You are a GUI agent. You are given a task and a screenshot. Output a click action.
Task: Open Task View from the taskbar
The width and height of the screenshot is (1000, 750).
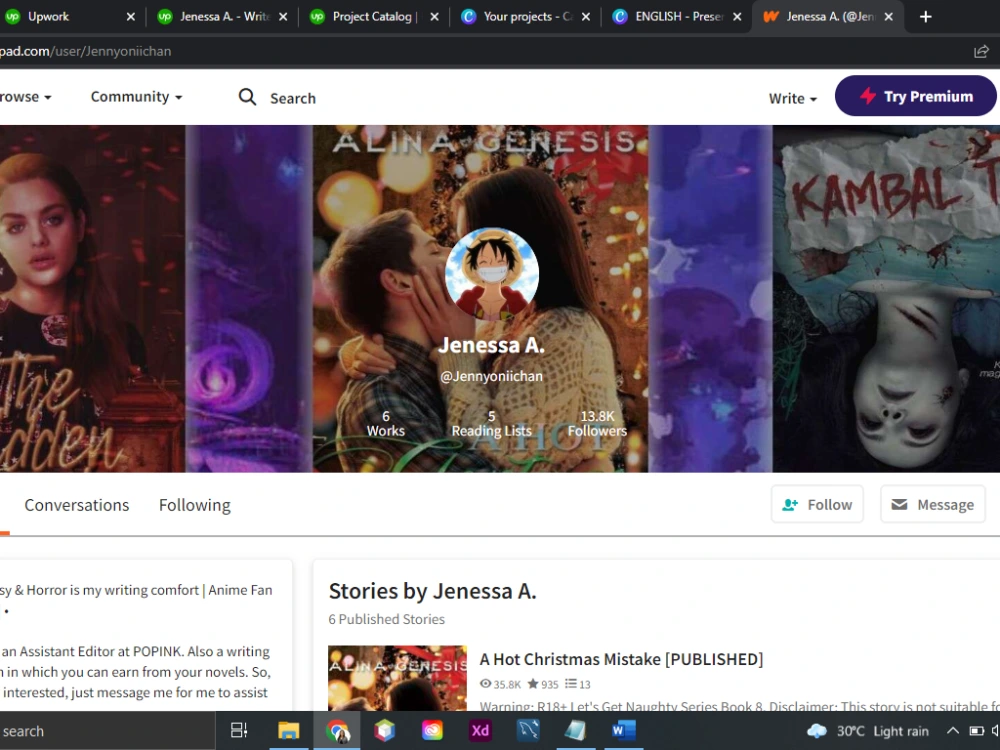[x=239, y=730]
